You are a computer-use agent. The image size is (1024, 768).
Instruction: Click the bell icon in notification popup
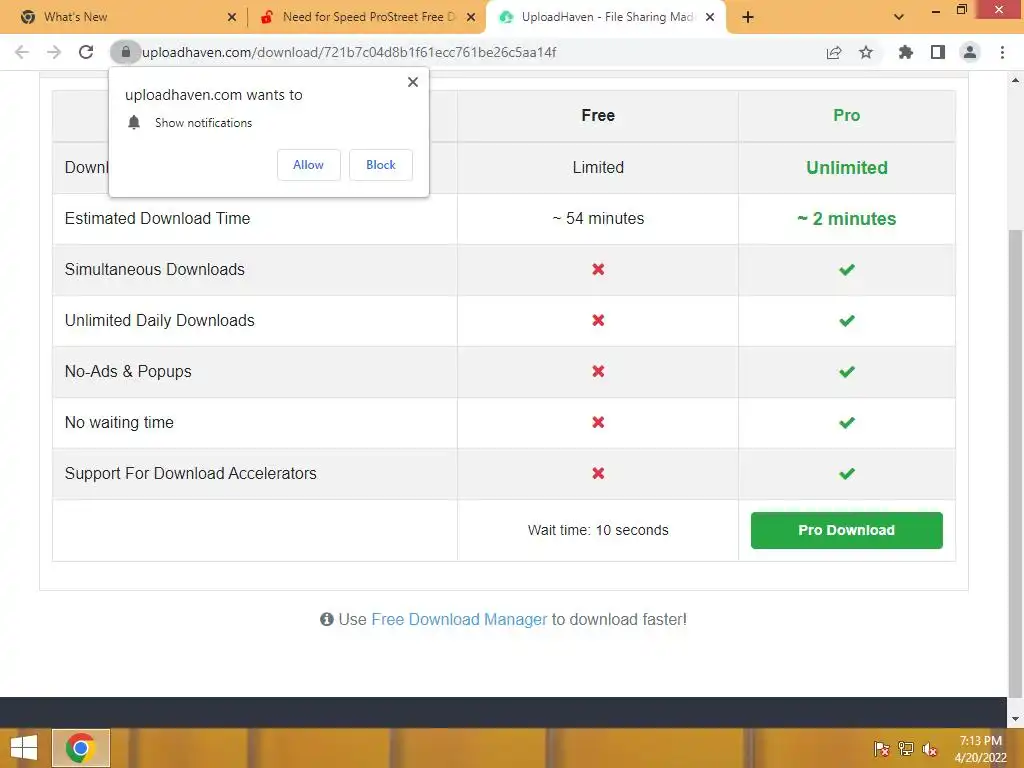click(134, 123)
